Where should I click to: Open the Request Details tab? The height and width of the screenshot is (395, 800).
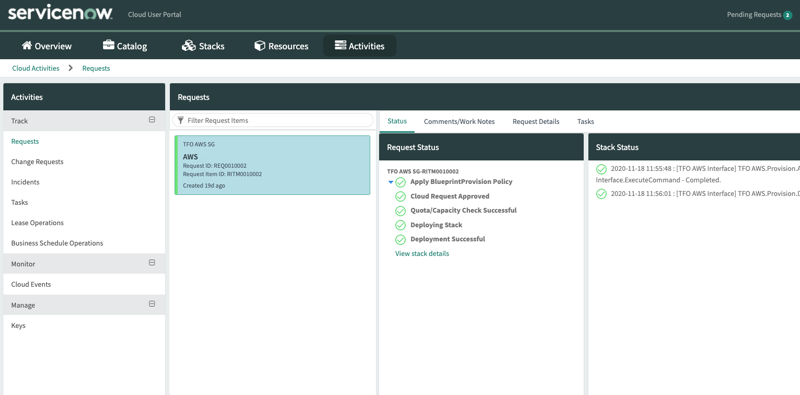pos(536,121)
